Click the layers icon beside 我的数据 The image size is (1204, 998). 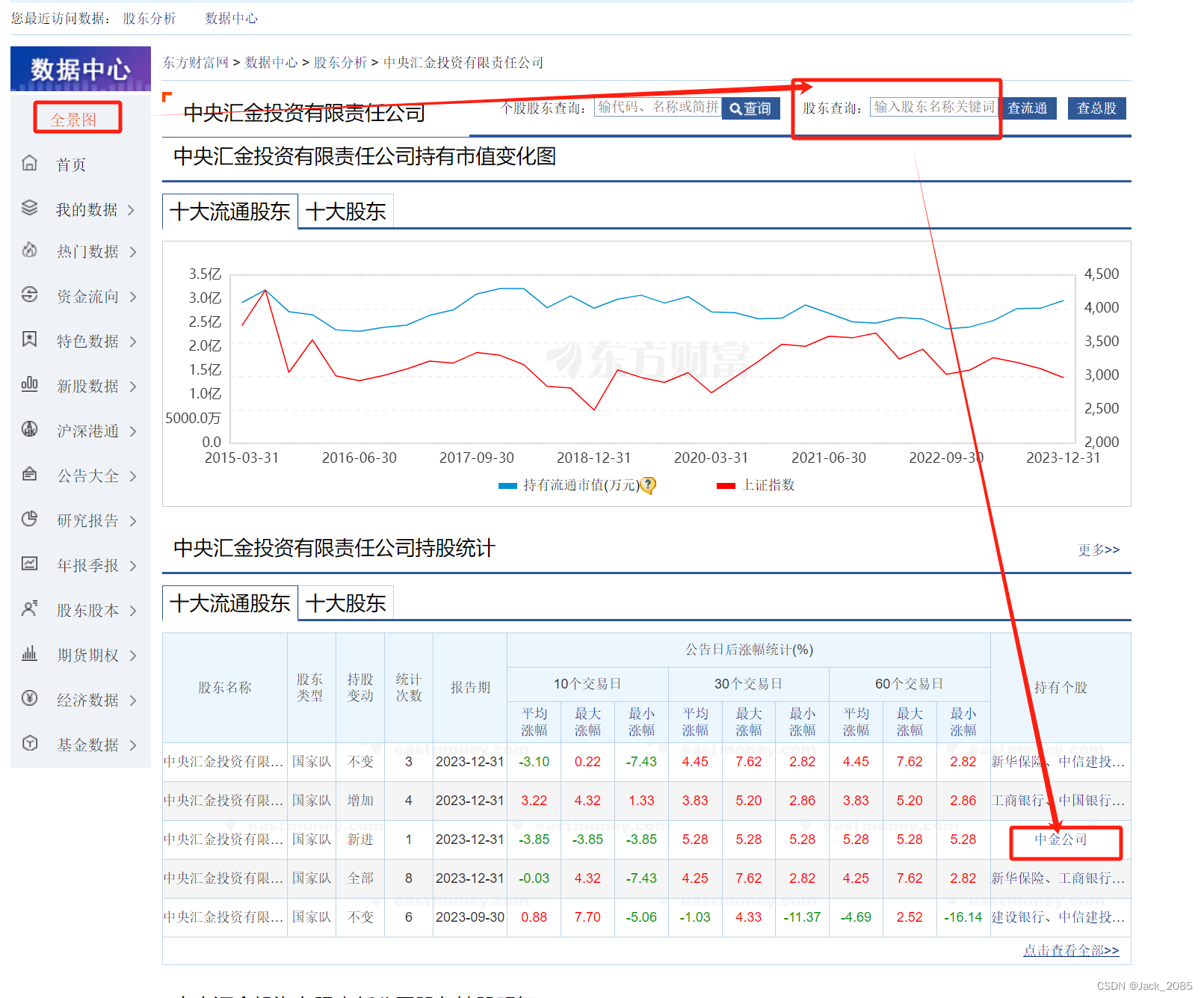[x=29, y=207]
